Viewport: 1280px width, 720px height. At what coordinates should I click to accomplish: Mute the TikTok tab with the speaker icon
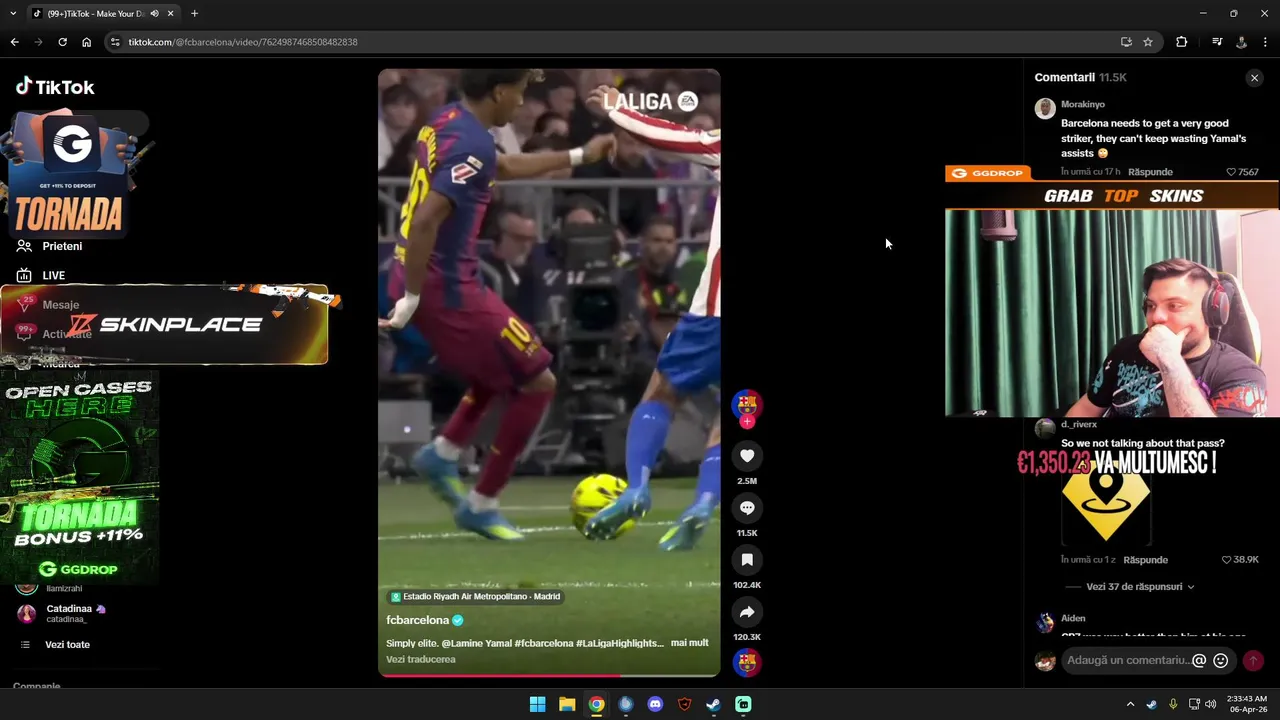pos(154,14)
